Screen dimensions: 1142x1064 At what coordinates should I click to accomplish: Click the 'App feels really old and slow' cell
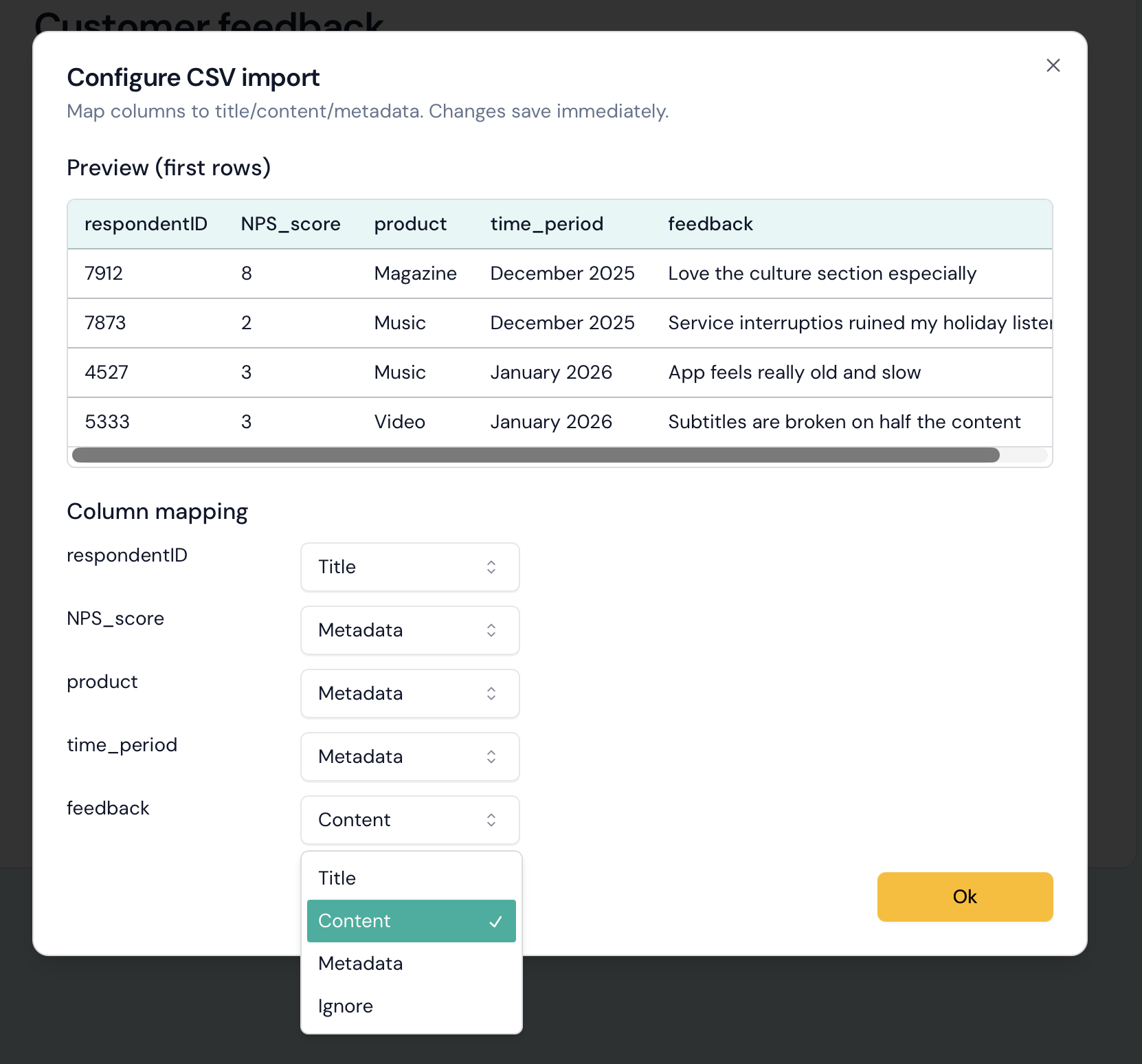pos(794,373)
